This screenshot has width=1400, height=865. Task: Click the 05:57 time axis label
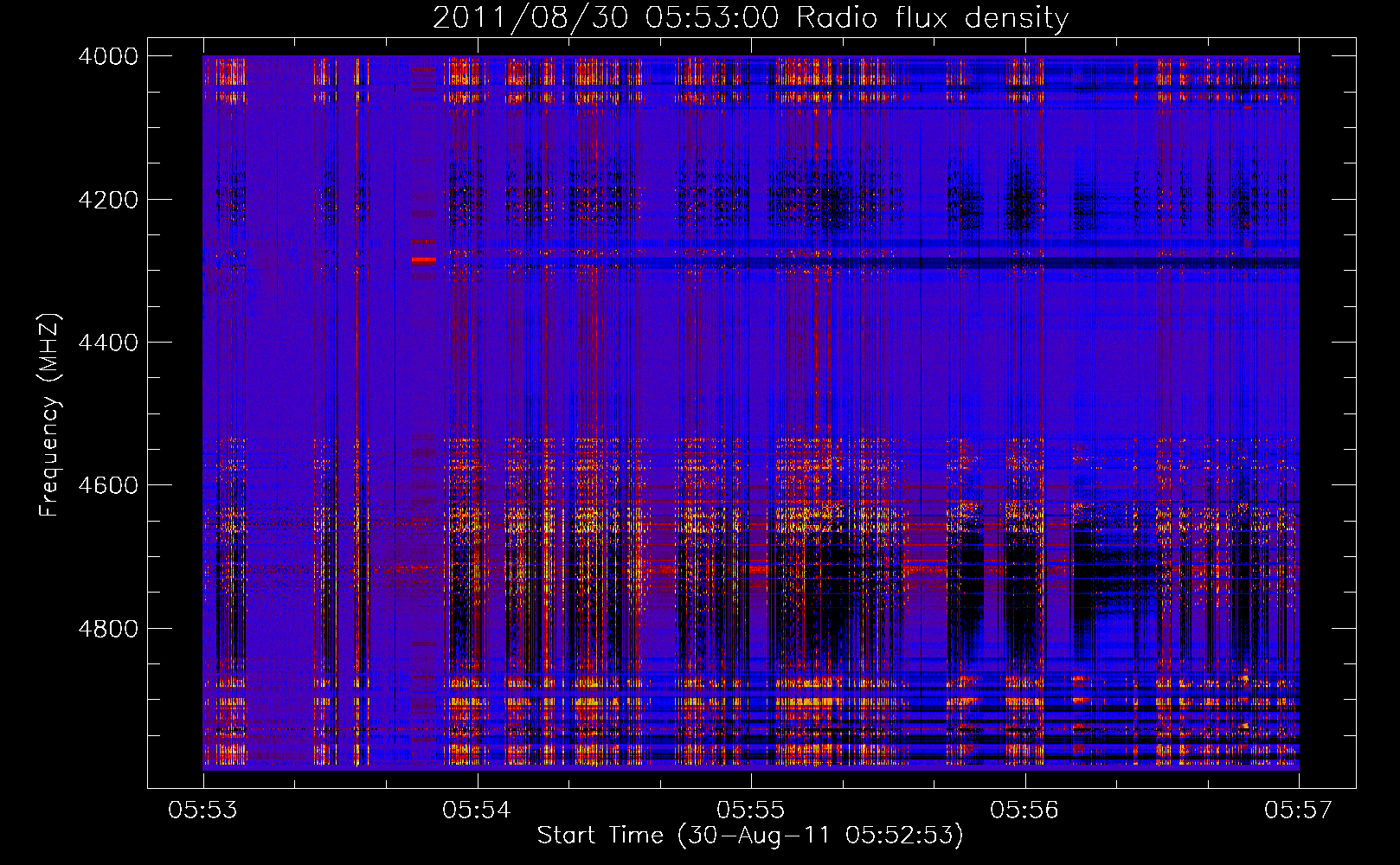pos(1299,810)
